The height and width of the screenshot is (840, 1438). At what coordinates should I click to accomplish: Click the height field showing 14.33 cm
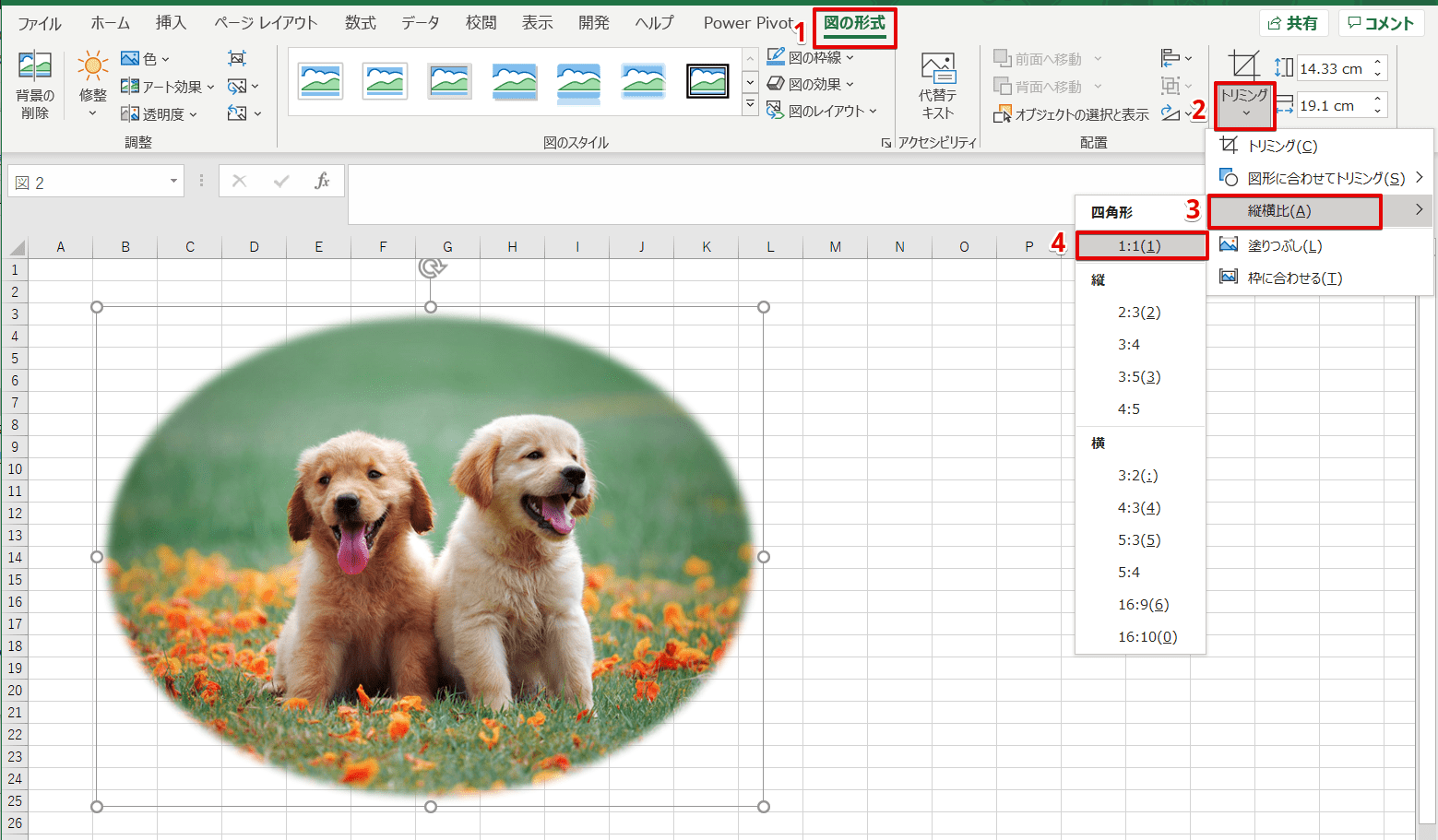coord(1332,68)
